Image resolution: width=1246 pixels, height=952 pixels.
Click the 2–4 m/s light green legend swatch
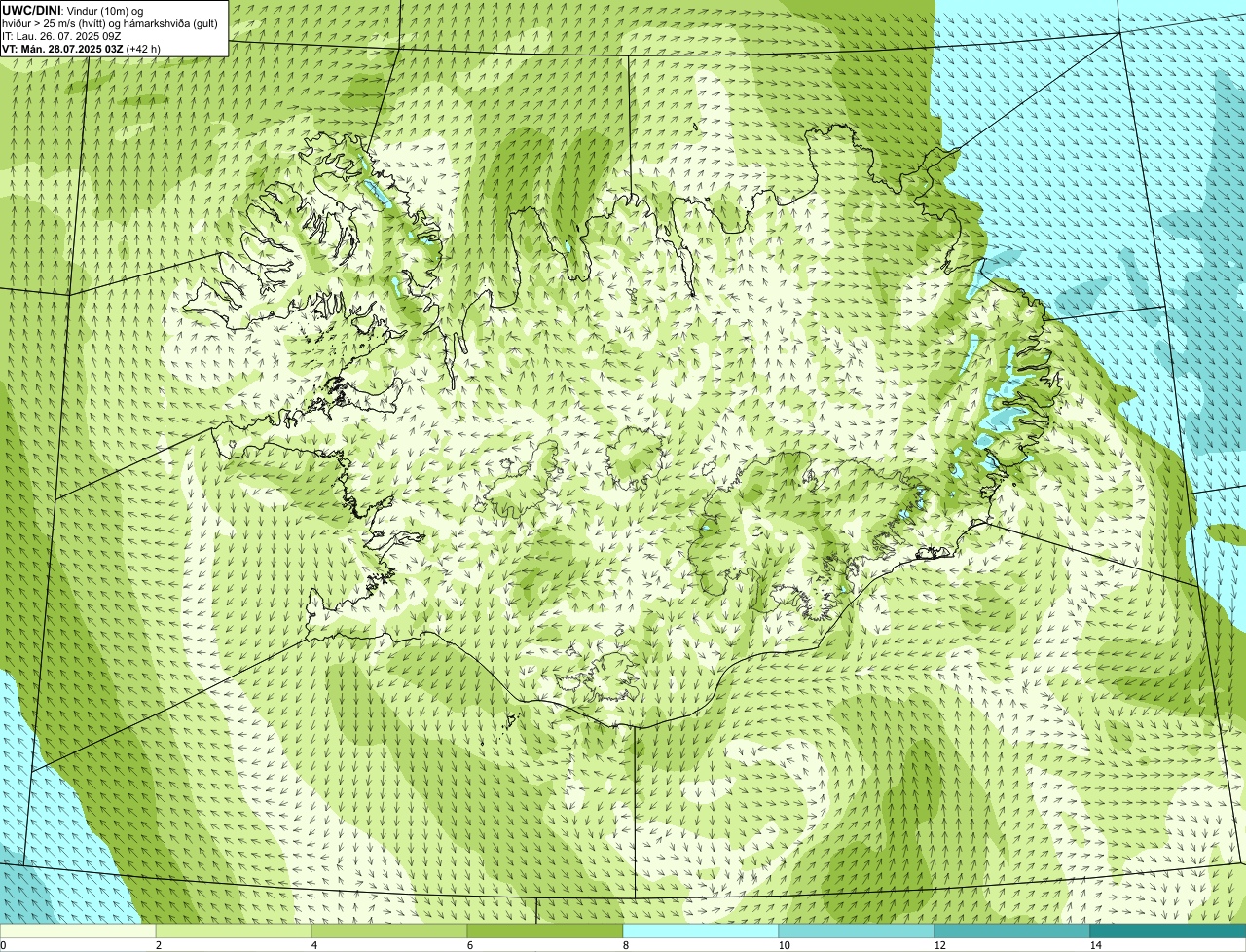tap(234, 931)
